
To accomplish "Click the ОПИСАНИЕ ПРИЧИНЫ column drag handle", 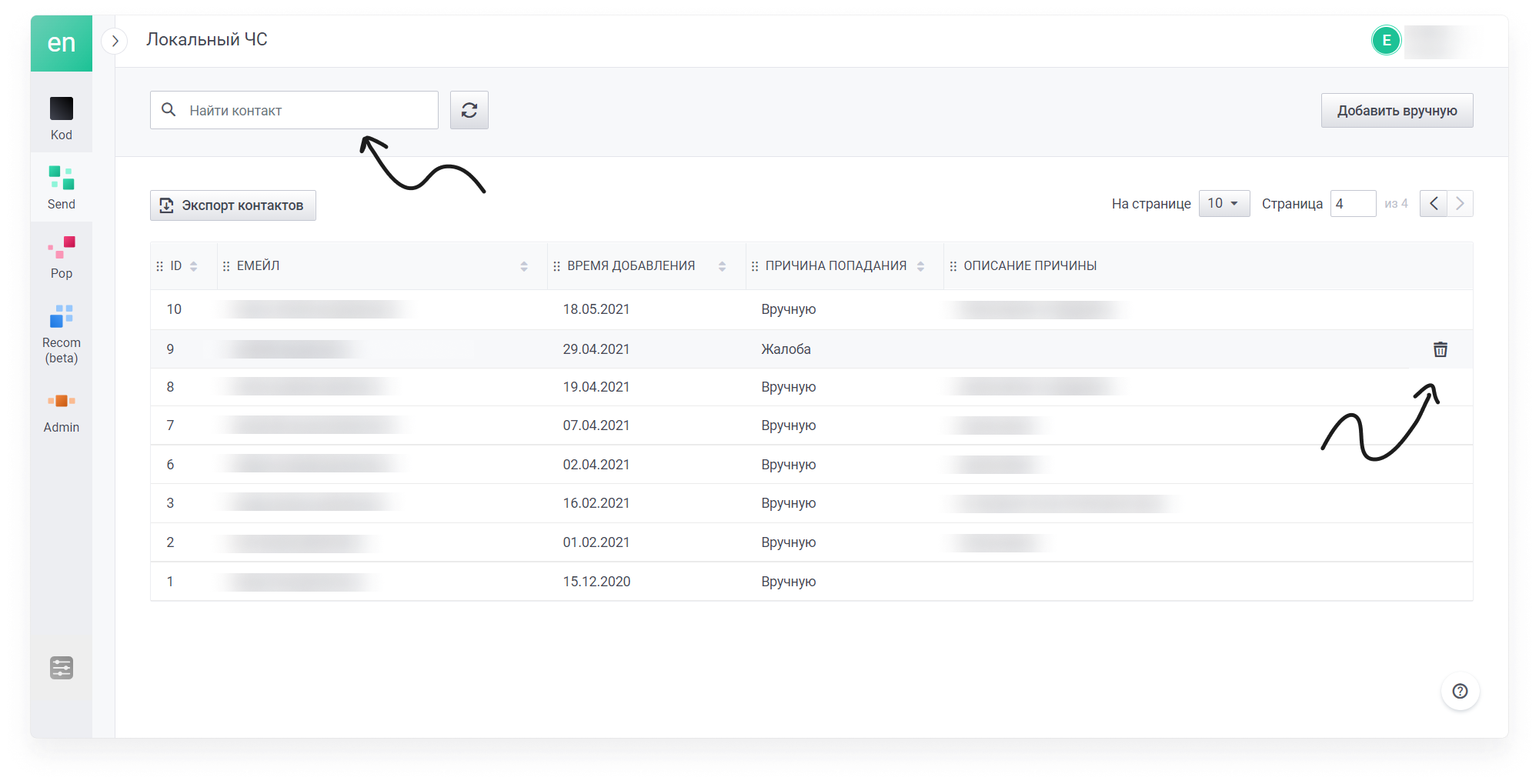I will point(953,266).
